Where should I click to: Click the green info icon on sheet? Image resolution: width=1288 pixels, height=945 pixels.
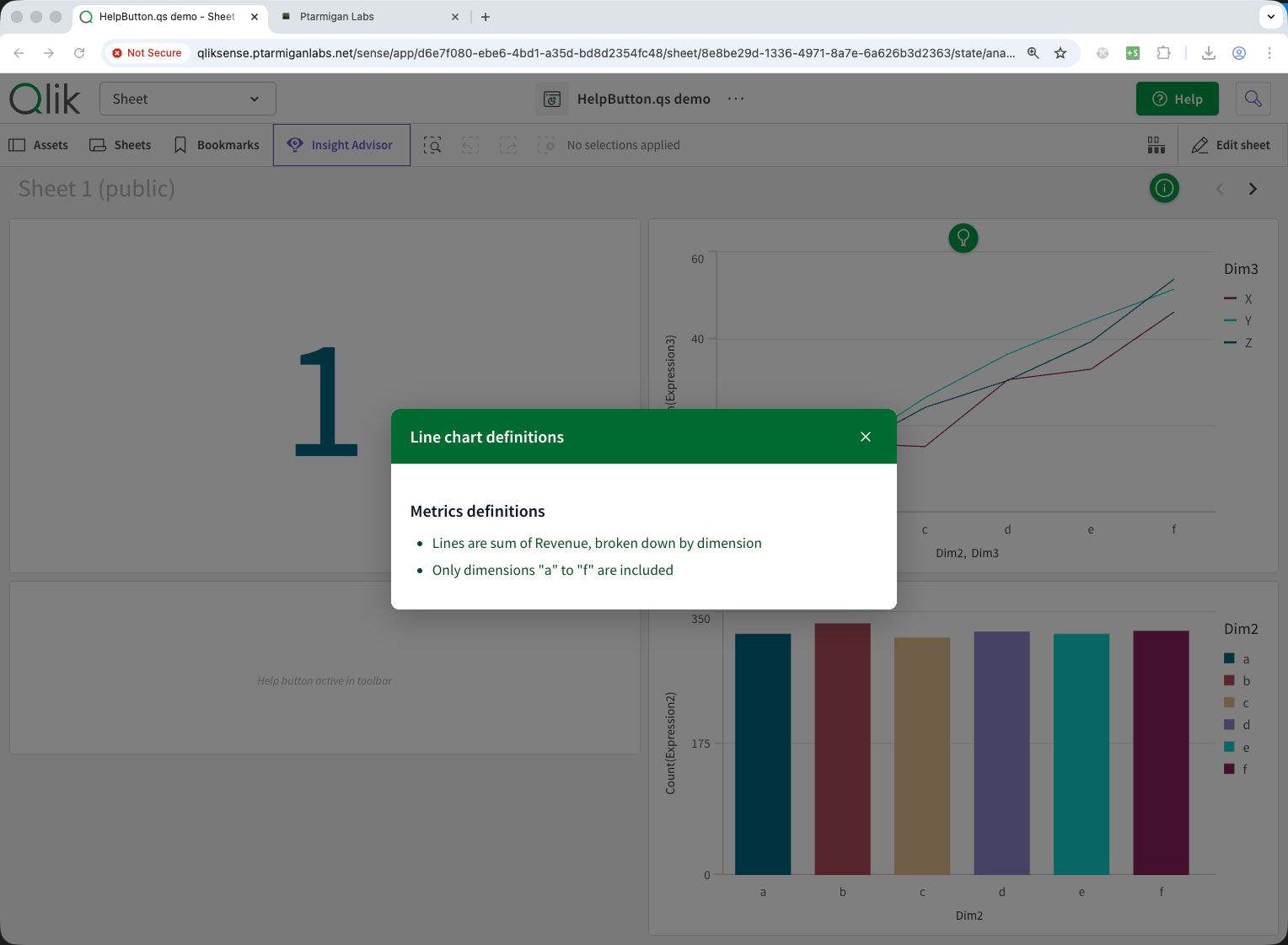pyautogui.click(x=1164, y=188)
